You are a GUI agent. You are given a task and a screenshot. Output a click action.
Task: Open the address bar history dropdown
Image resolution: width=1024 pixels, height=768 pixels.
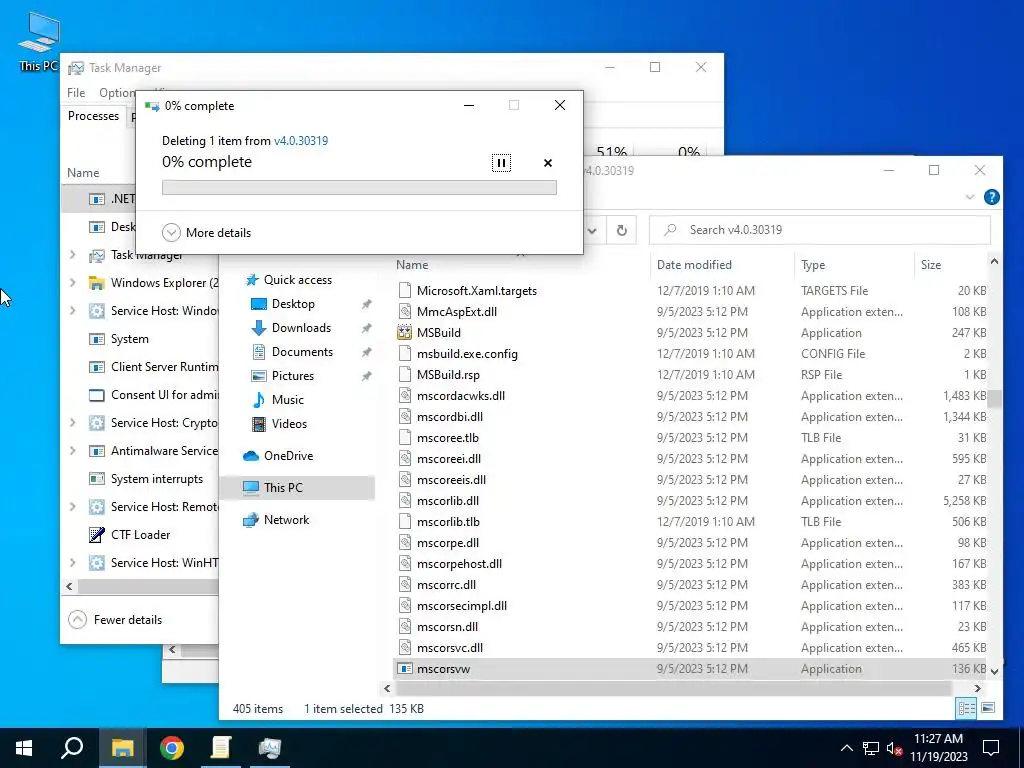click(x=592, y=230)
